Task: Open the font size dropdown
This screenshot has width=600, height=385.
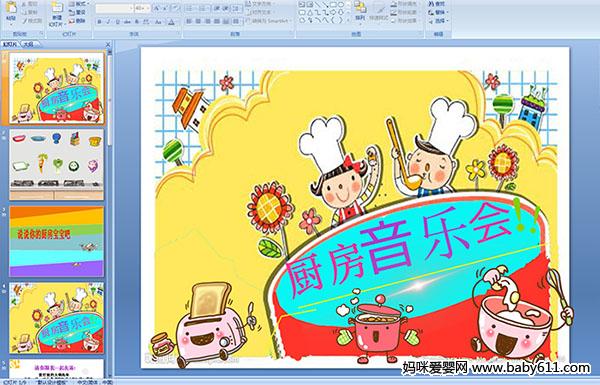Action: click(x=148, y=8)
